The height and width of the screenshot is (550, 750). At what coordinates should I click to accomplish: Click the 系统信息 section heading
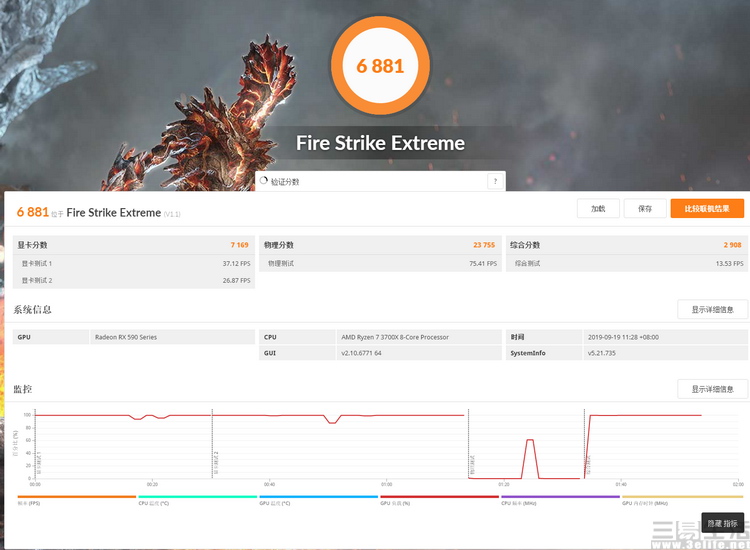tap(32, 309)
